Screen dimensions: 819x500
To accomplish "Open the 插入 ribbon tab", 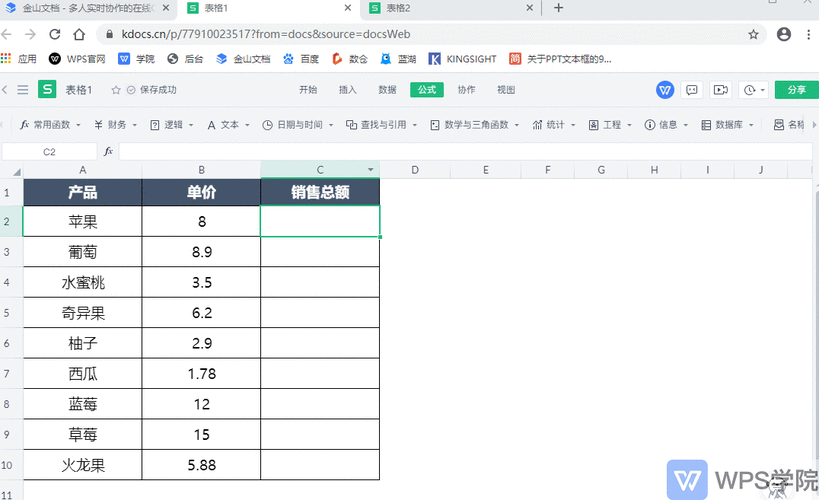I will pos(347,90).
